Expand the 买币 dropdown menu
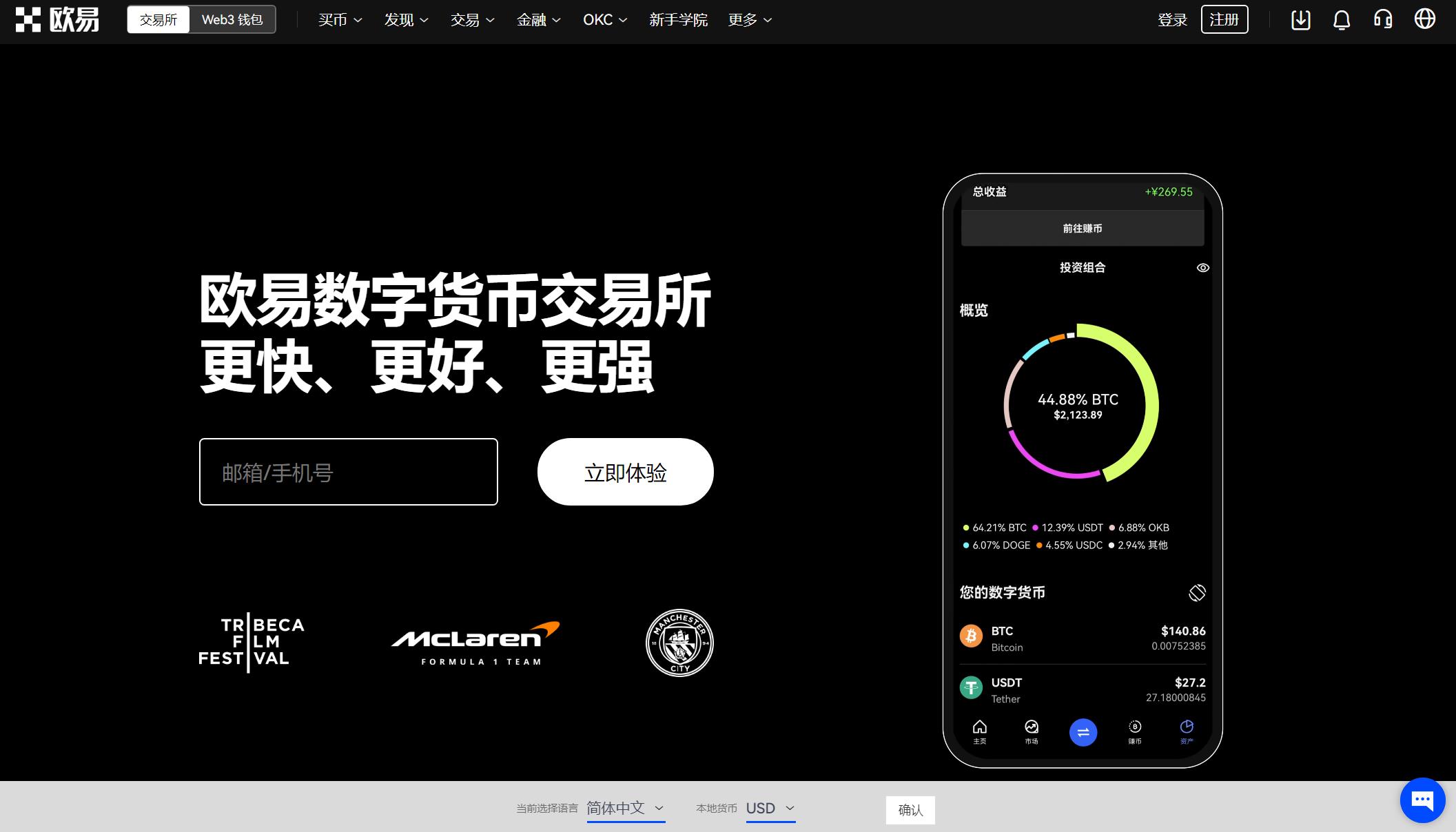 (x=336, y=20)
